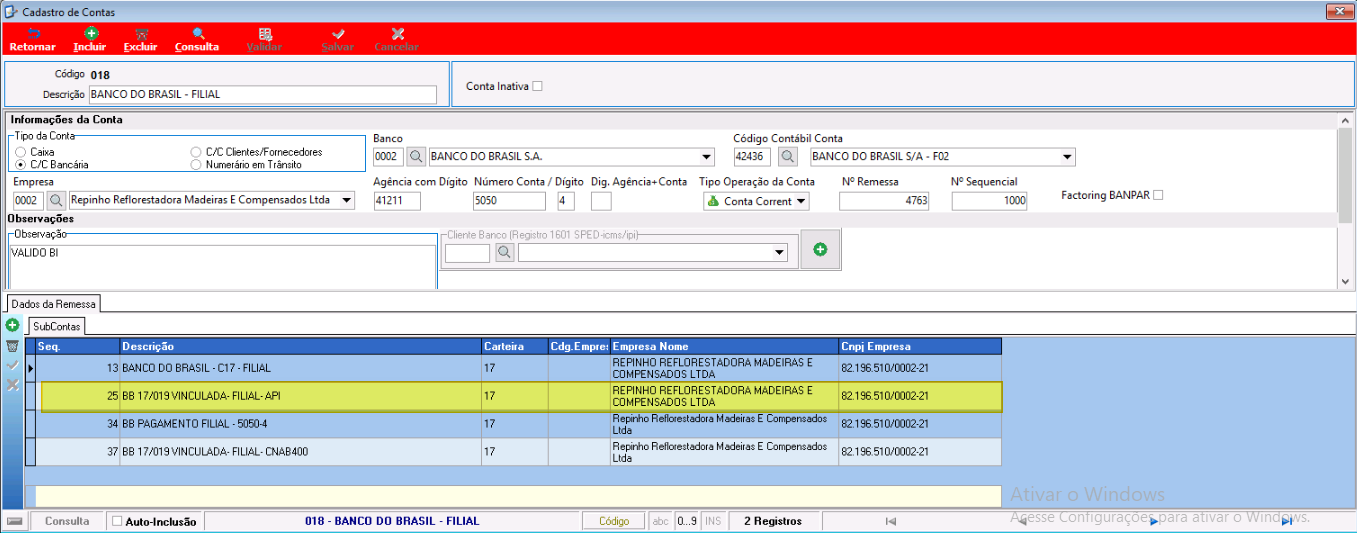Select the Caixa radio button
The width and height of the screenshot is (1357, 533).
20,152
